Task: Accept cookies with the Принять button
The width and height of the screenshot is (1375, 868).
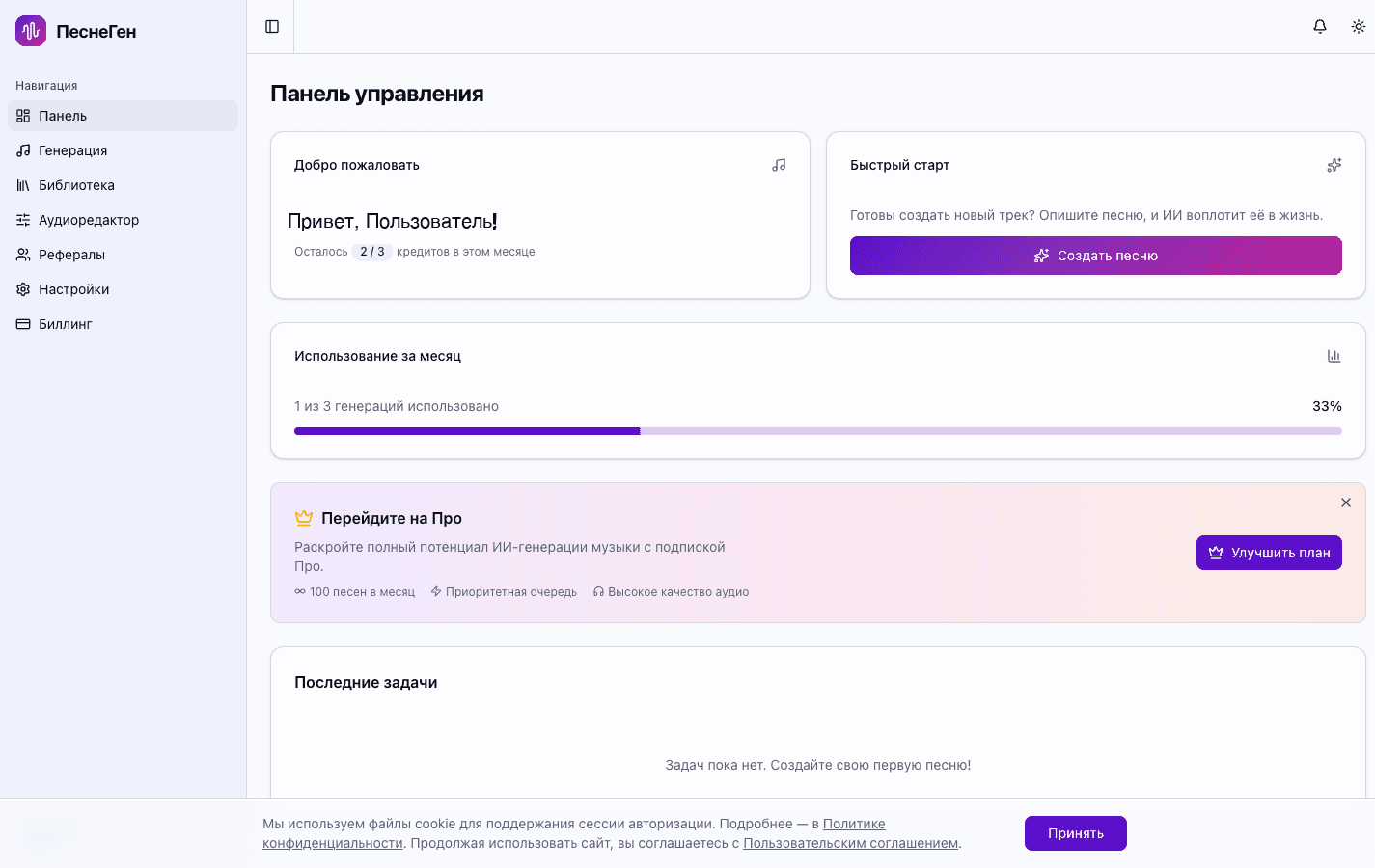Action: click(x=1075, y=833)
